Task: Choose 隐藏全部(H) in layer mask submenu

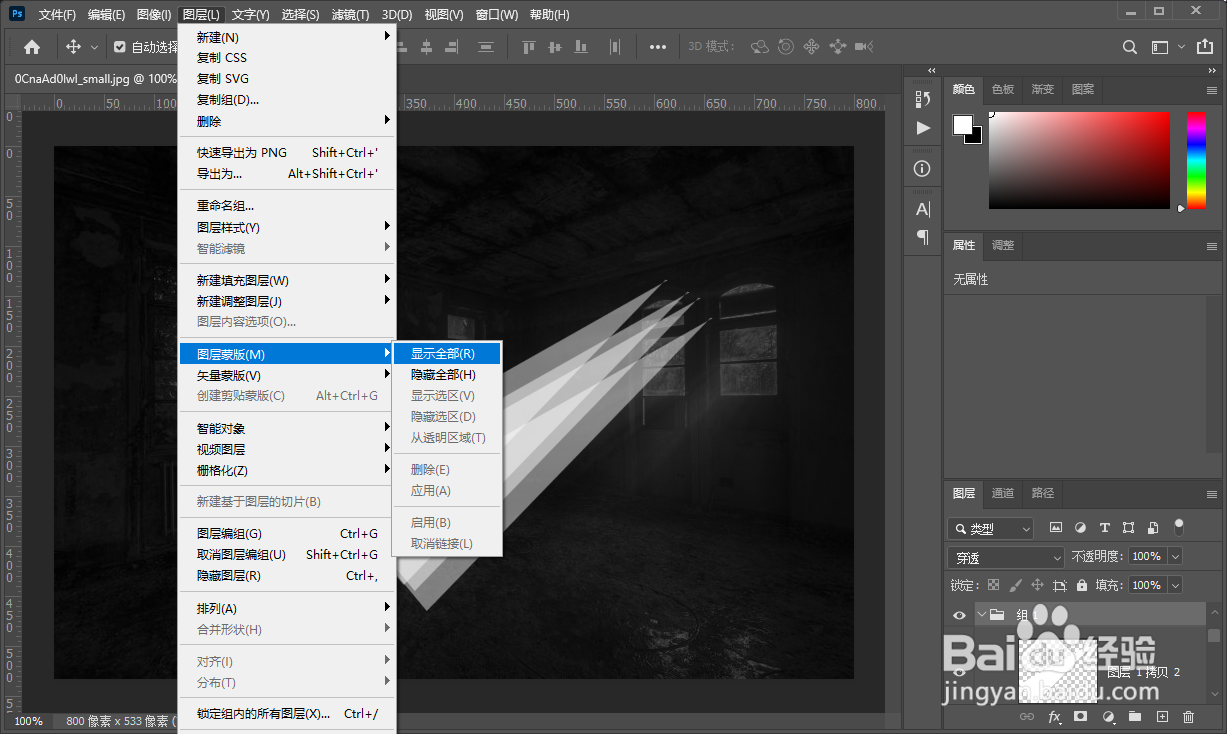Action: coord(447,374)
